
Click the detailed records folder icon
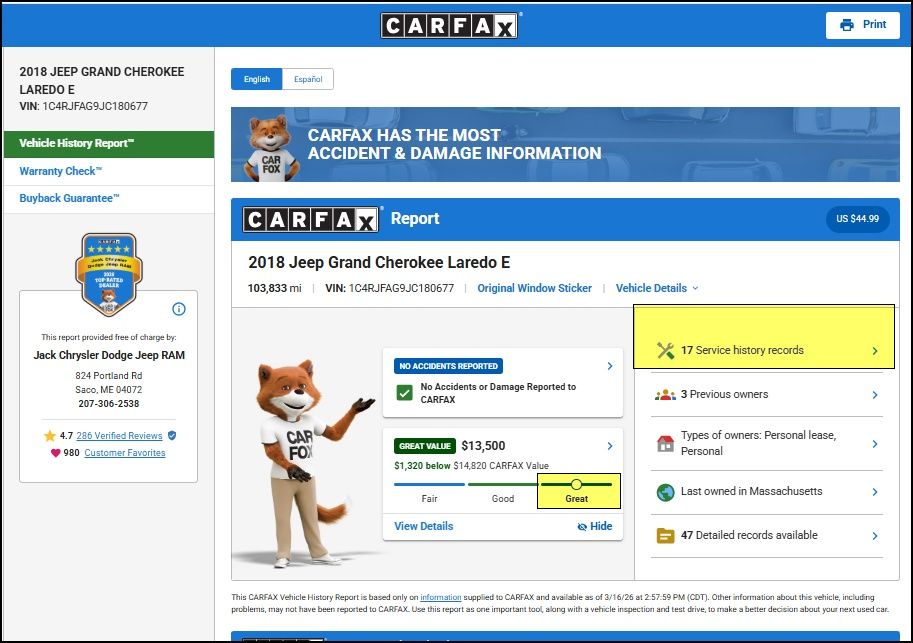click(665, 536)
